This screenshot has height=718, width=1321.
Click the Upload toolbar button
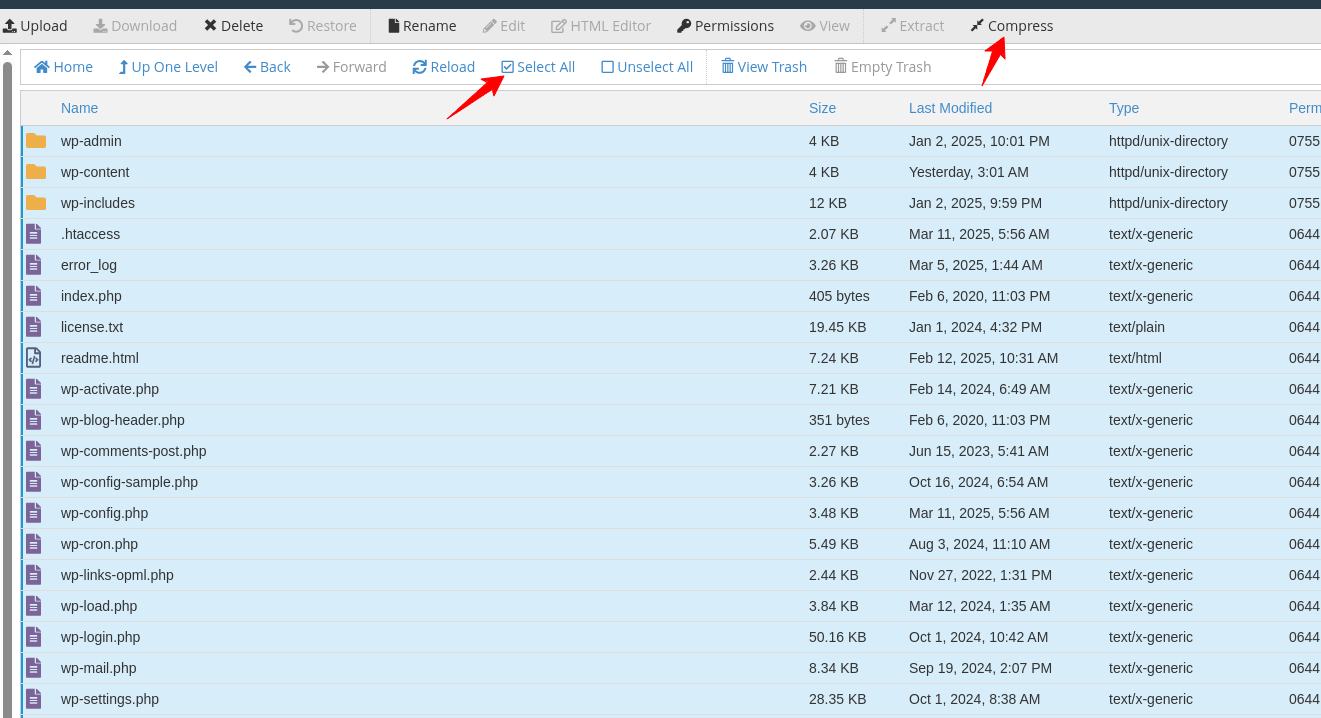coord(35,26)
